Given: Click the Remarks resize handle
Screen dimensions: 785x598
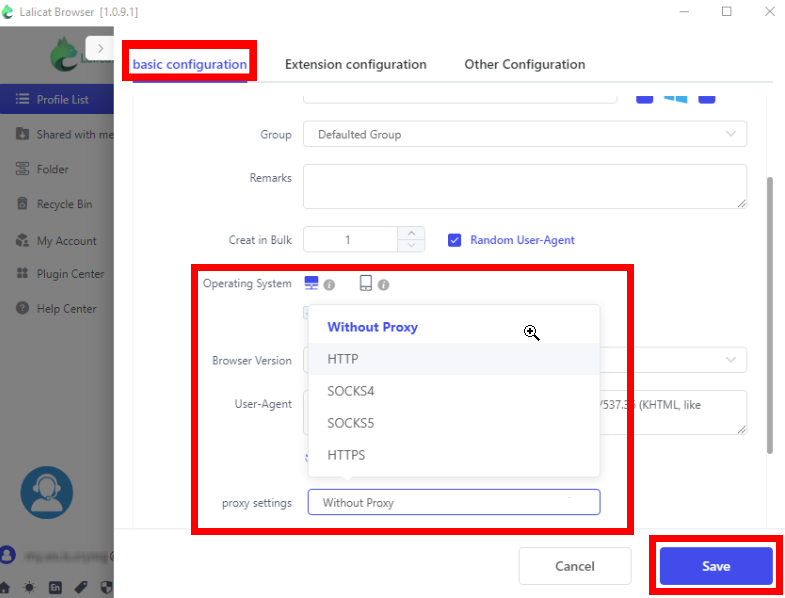Looking at the screenshot, I should tap(741, 203).
